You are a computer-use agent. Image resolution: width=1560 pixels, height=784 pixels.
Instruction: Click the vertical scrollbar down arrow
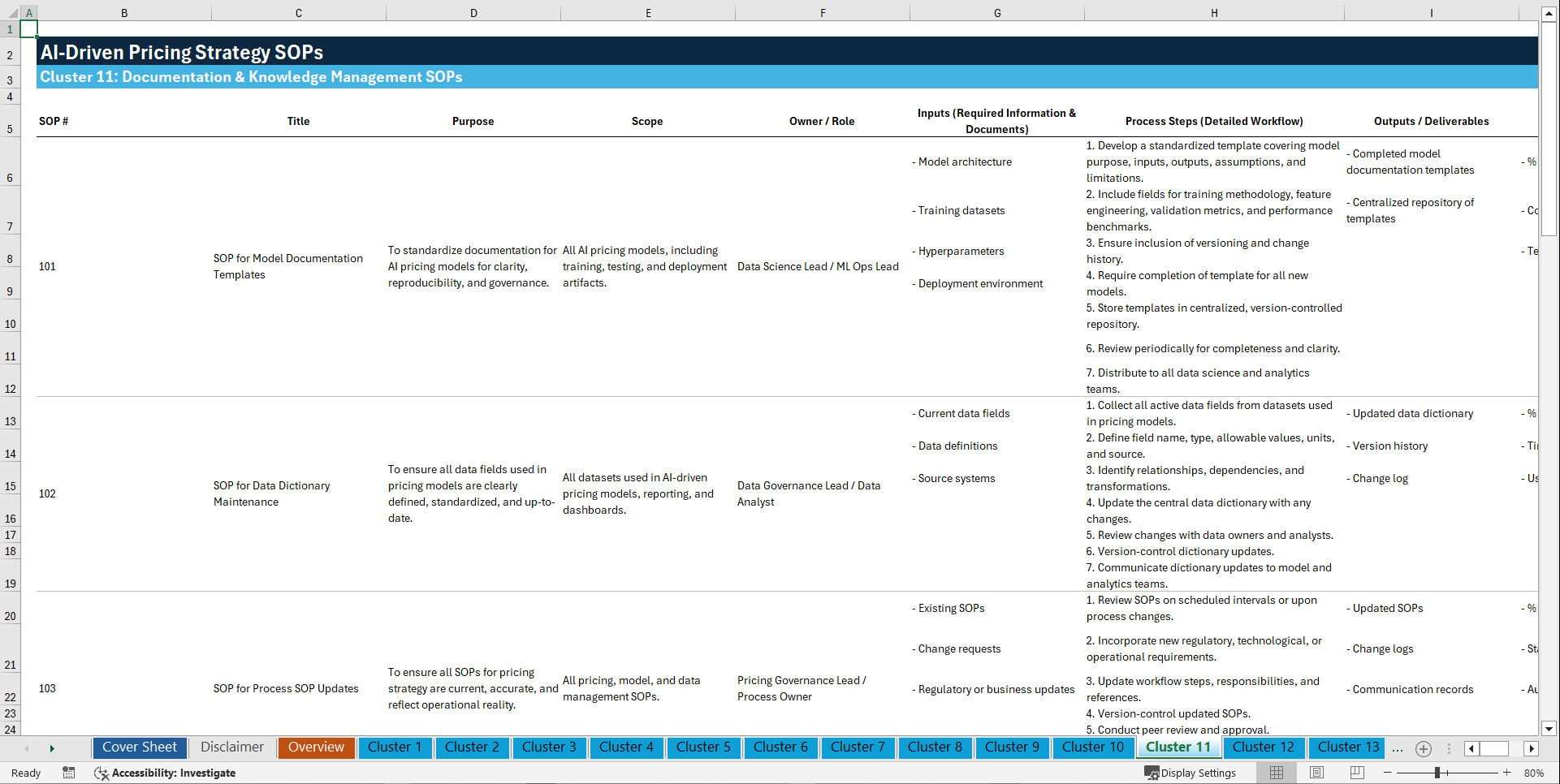[x=1549, y=729]
